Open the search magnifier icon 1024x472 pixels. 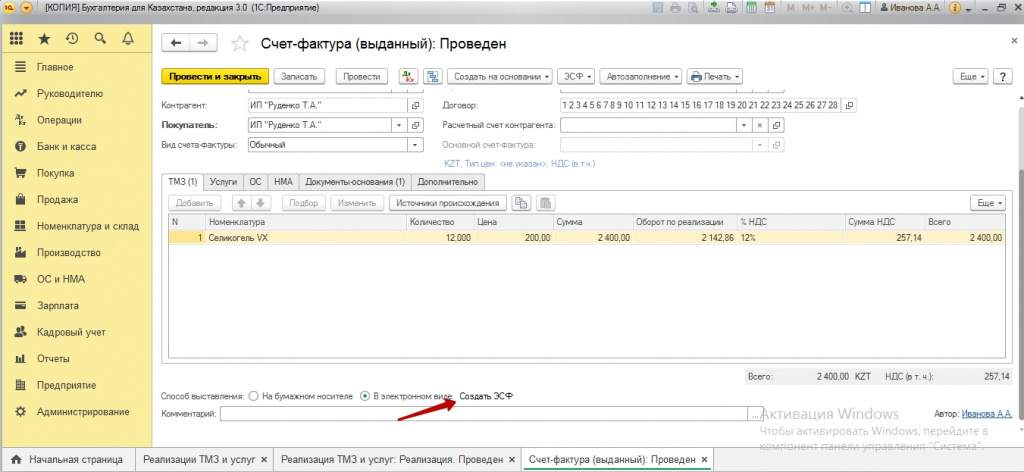pyautogui.click(x=100, y=39)
